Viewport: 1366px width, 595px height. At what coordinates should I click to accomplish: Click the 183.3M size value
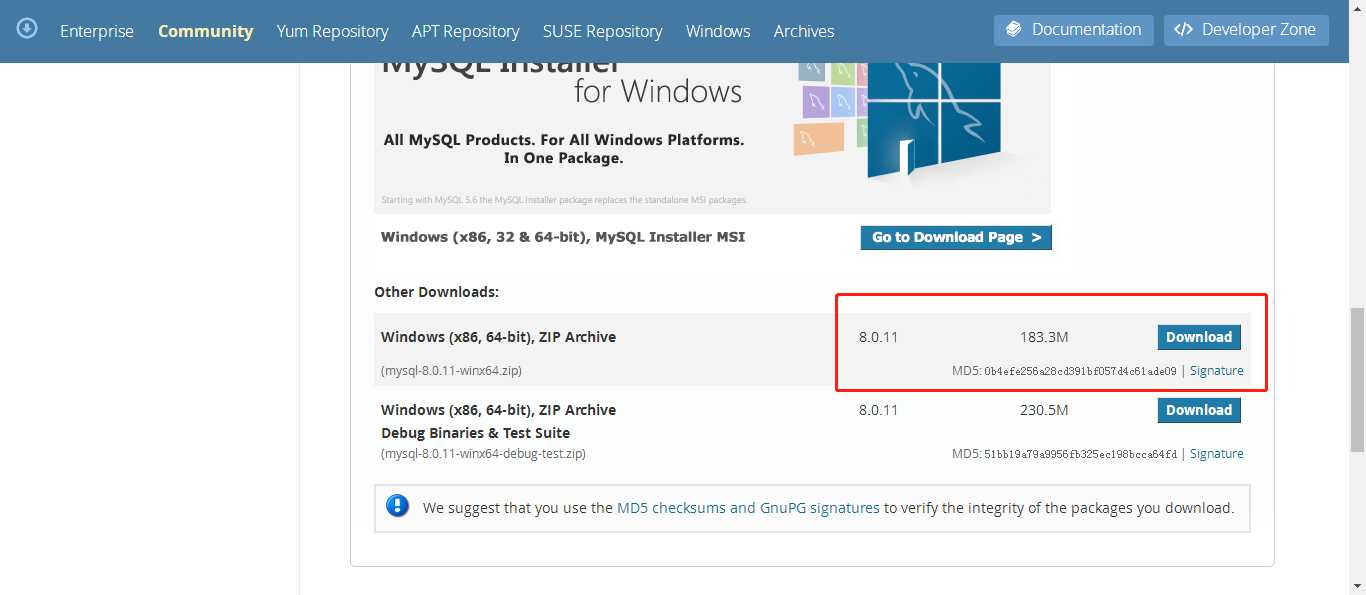[1044, 337]
